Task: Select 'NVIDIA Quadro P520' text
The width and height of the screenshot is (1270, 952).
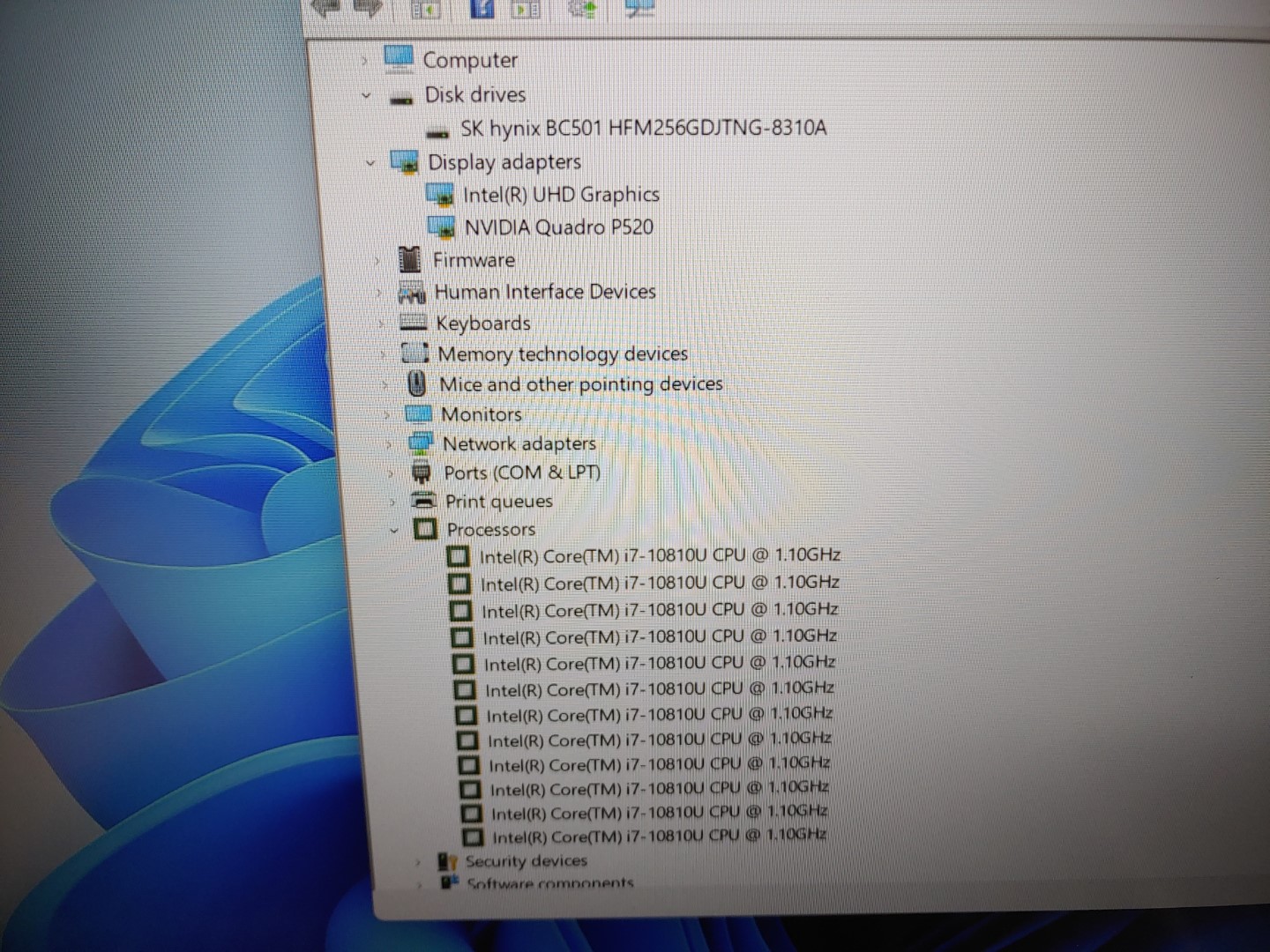Action: pyautogui.click(x=559, y=227)
